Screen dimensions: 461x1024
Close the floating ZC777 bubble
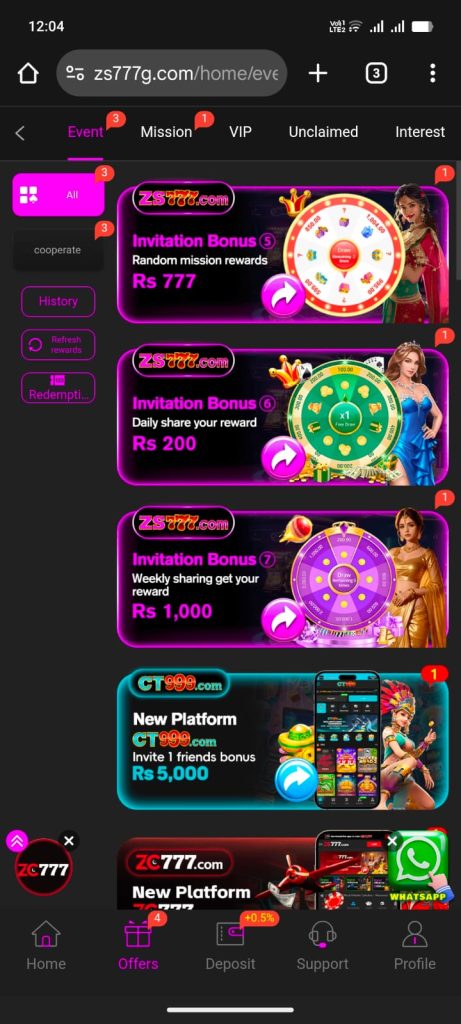tap(69, 840)
